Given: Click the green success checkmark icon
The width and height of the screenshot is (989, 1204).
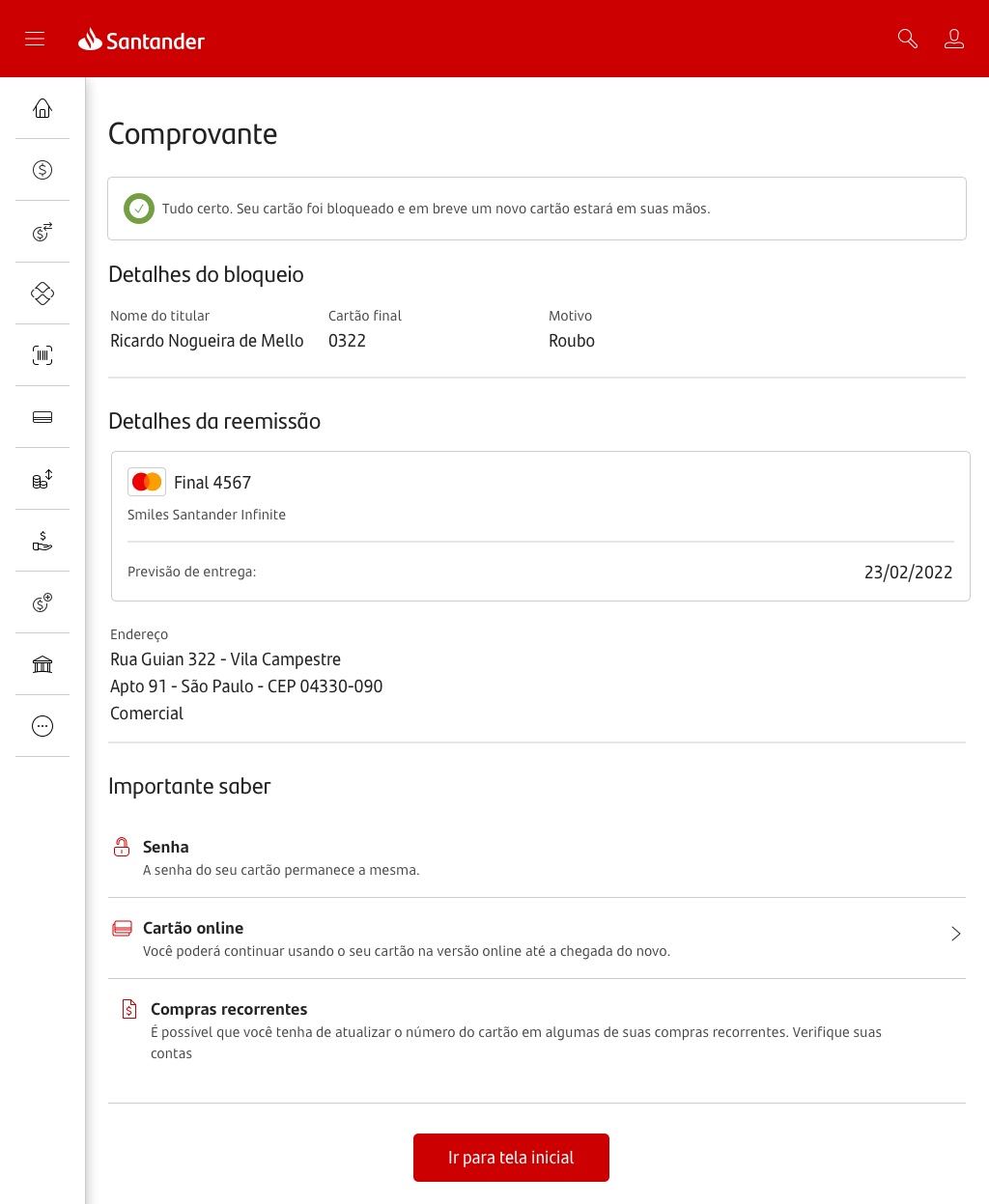Looking at the screenshot, I should pos(139,209).
